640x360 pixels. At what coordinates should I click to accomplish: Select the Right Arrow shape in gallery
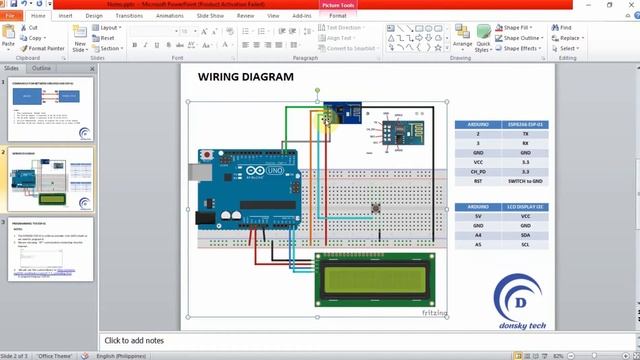[419, 38]
